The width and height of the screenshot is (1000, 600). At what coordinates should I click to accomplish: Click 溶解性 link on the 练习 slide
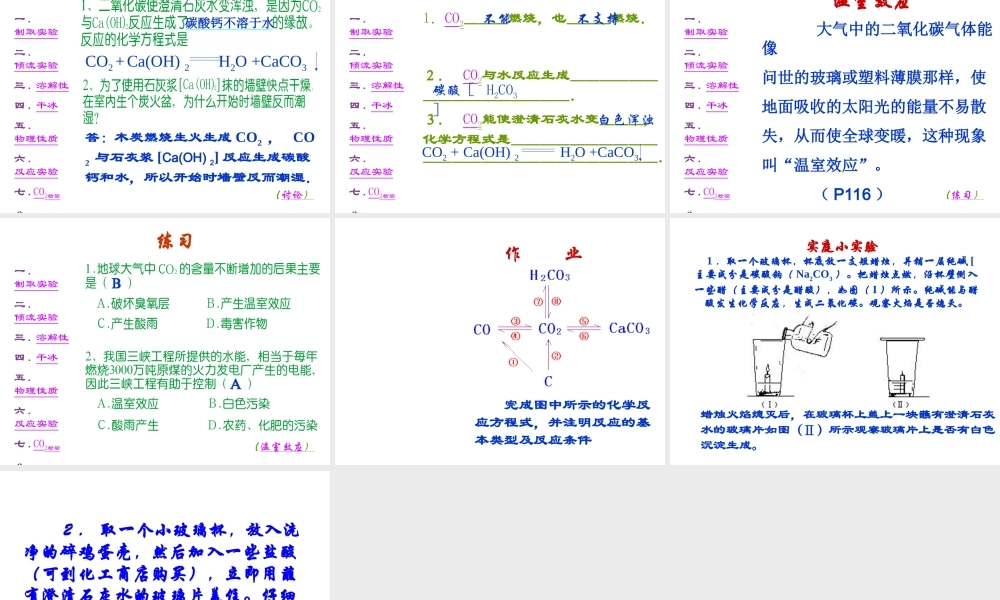click(52, 337)
